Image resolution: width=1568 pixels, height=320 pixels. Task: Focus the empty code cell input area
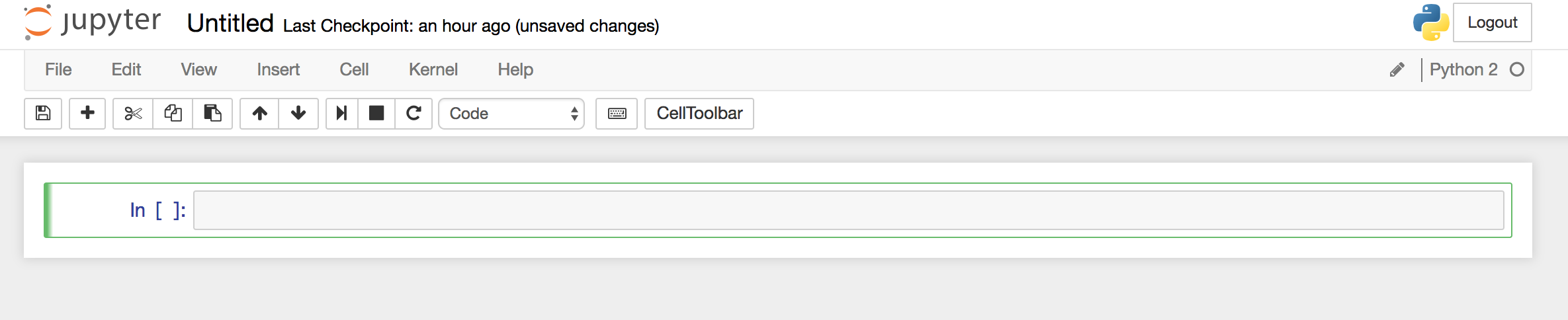[849, 210]
